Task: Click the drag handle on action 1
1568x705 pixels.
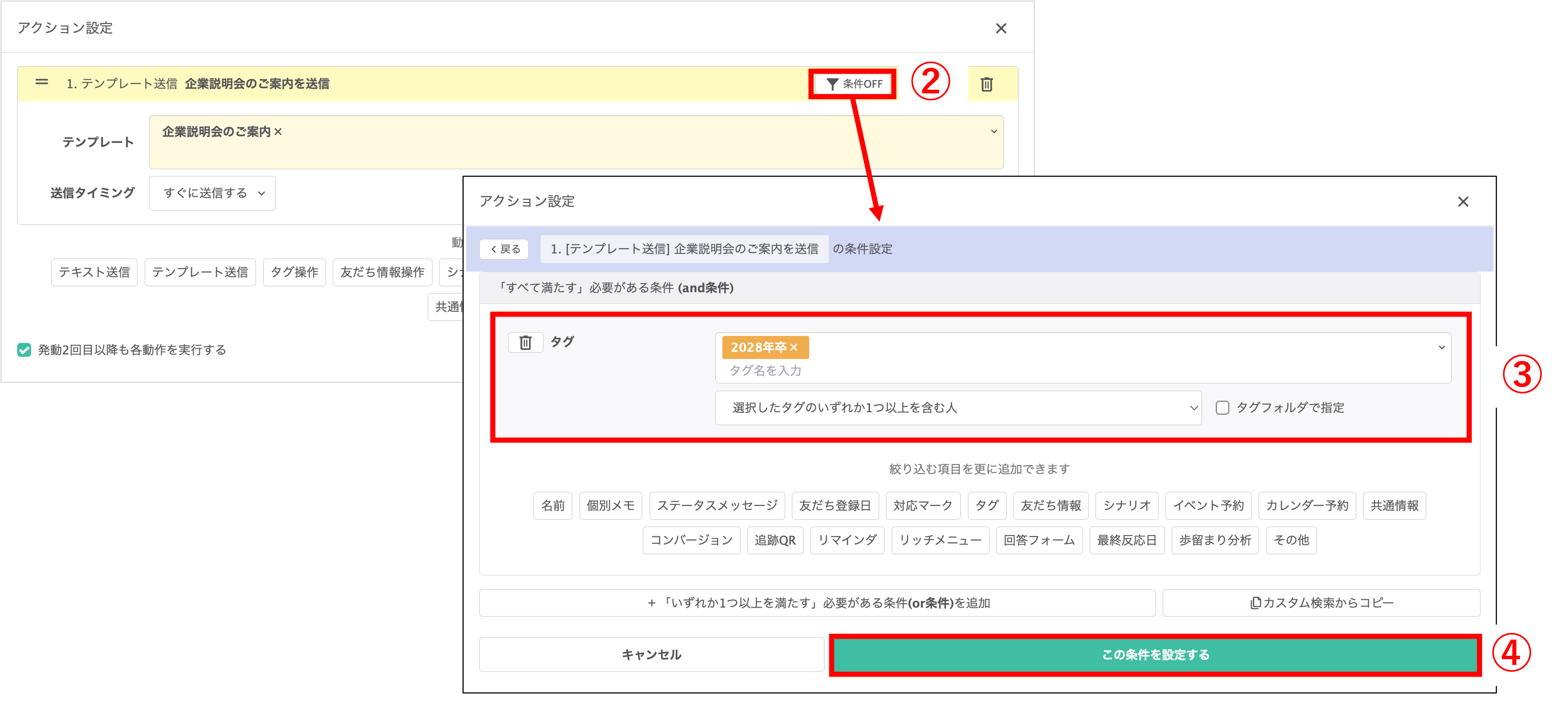Action: [x=42, y=82]
